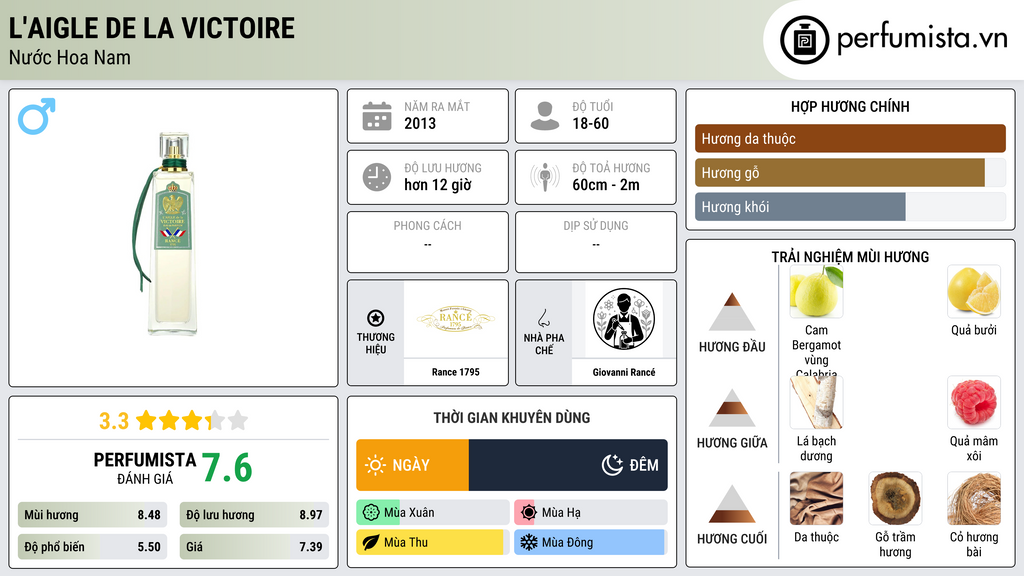This screenshot has width=1024, height=576.
Task: Click the sun icon in Ngày bar
Action: [375, 465]
